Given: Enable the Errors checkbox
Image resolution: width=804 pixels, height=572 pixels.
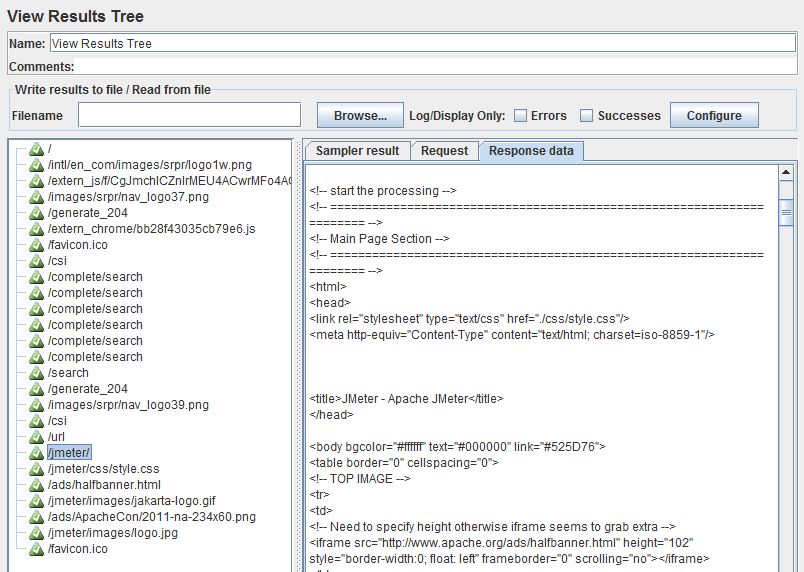Looking at the screenshot, I should tap(521, 116).
